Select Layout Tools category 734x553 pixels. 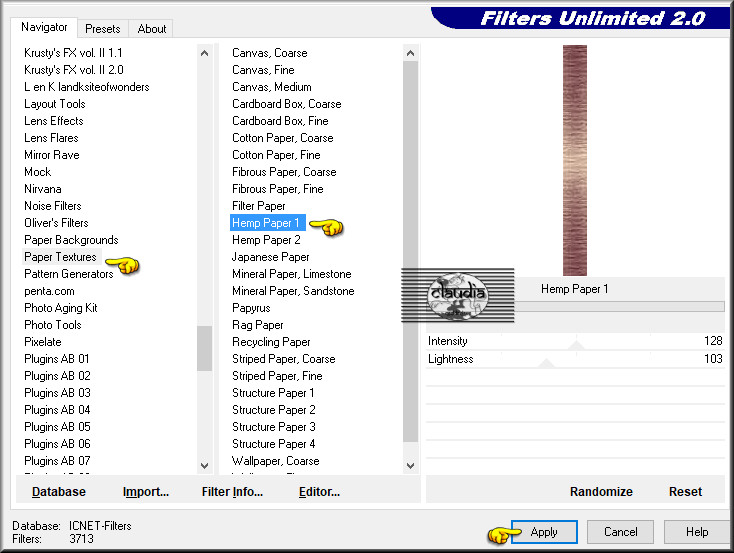pyautogui.click(x=55, y=104)
